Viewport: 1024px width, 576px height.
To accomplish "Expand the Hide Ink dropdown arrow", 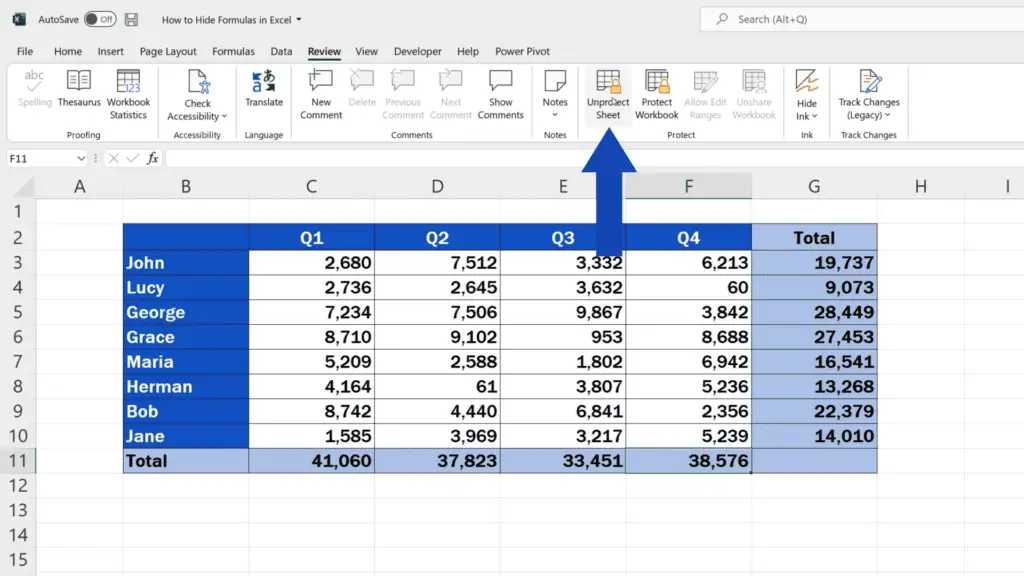I will point(814,116).
